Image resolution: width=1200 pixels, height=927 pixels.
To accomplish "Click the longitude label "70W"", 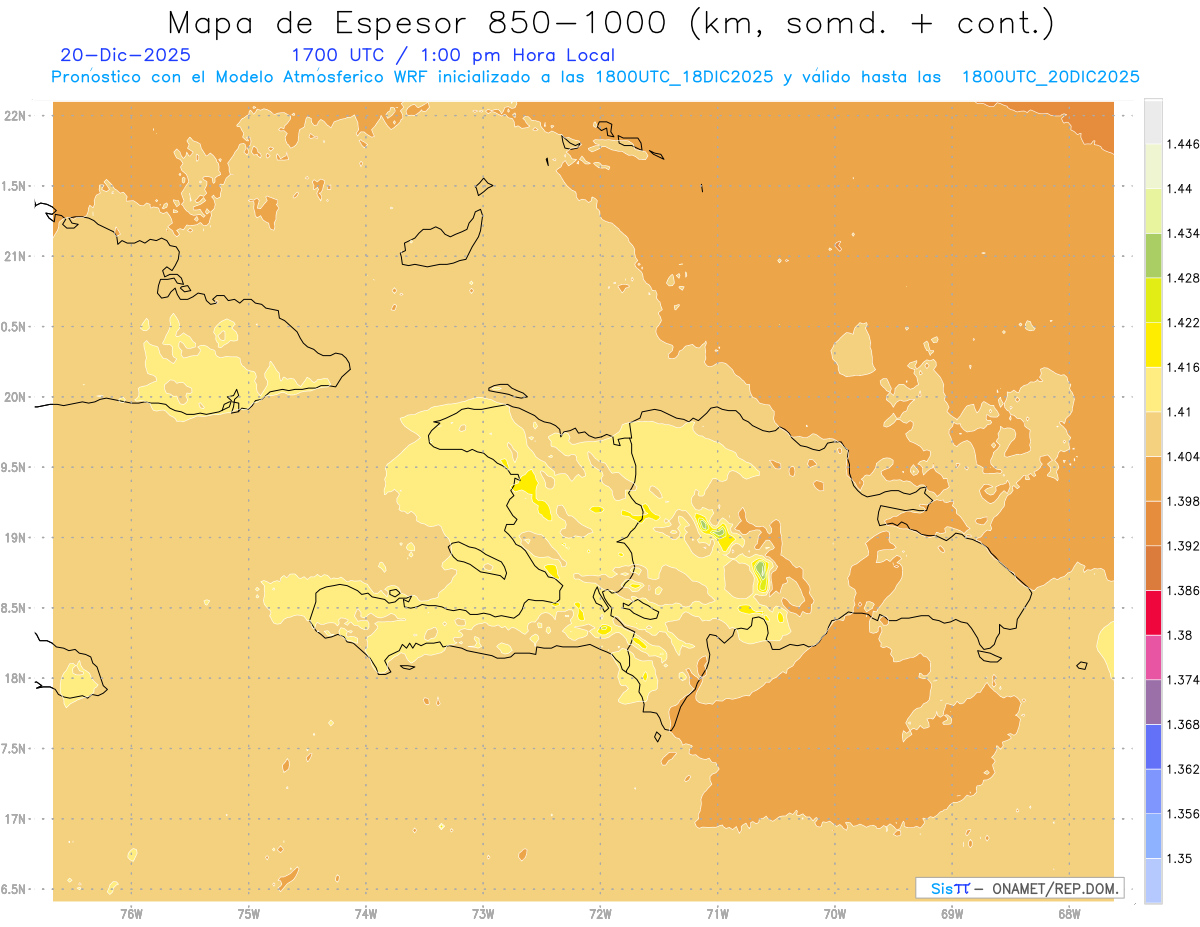I will (835, 914).
